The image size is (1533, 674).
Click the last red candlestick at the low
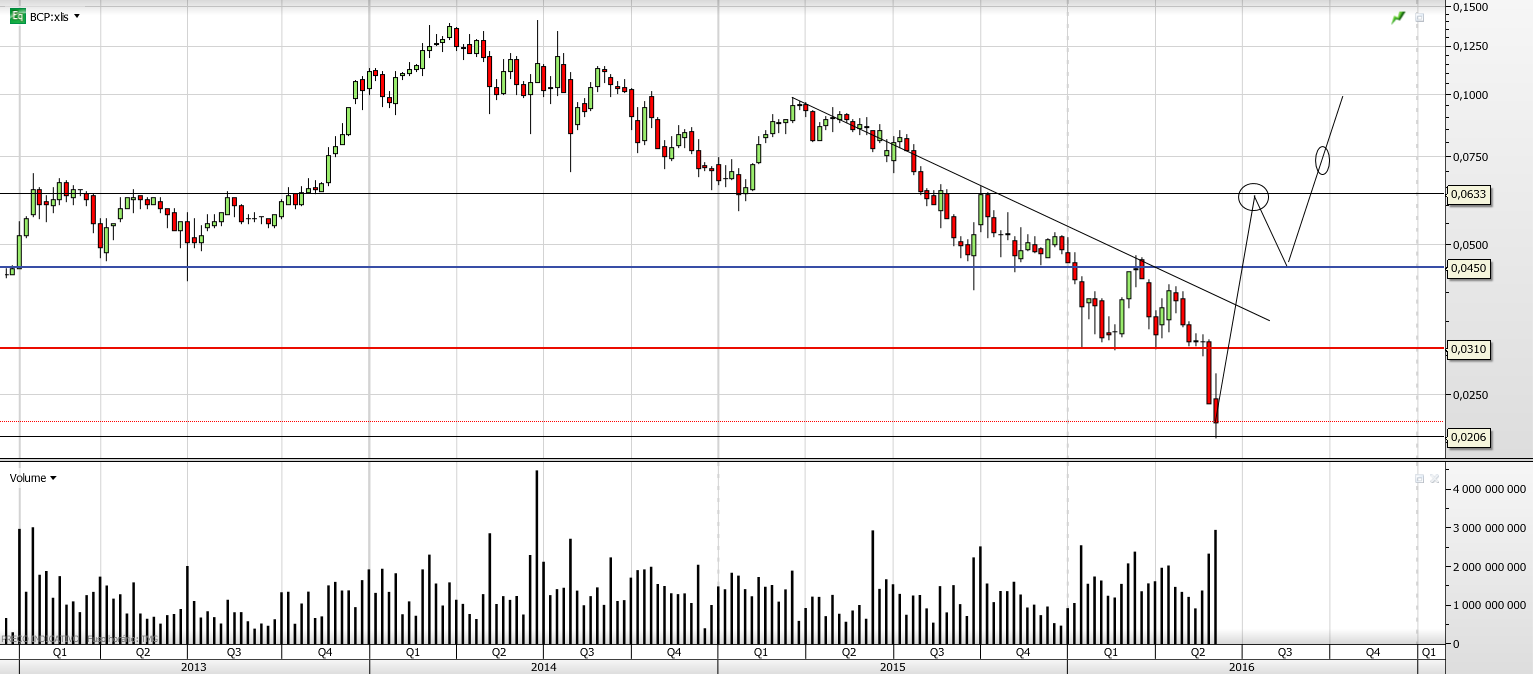[1216, 411]
